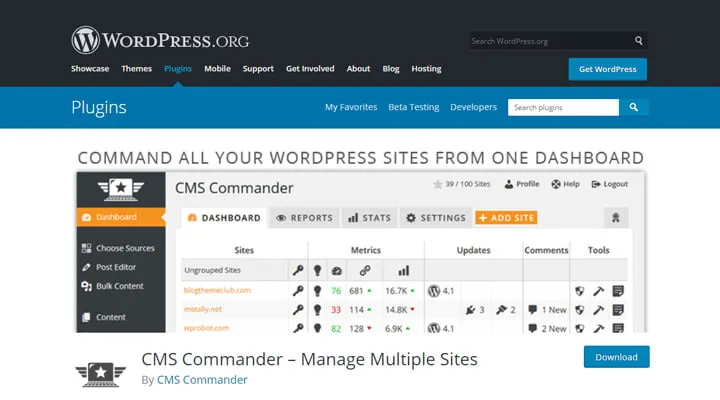The width and height of the screenshot is (720, 400).
Task: Click the hammer tool icon in metally.net row
Action: (598, 310)
